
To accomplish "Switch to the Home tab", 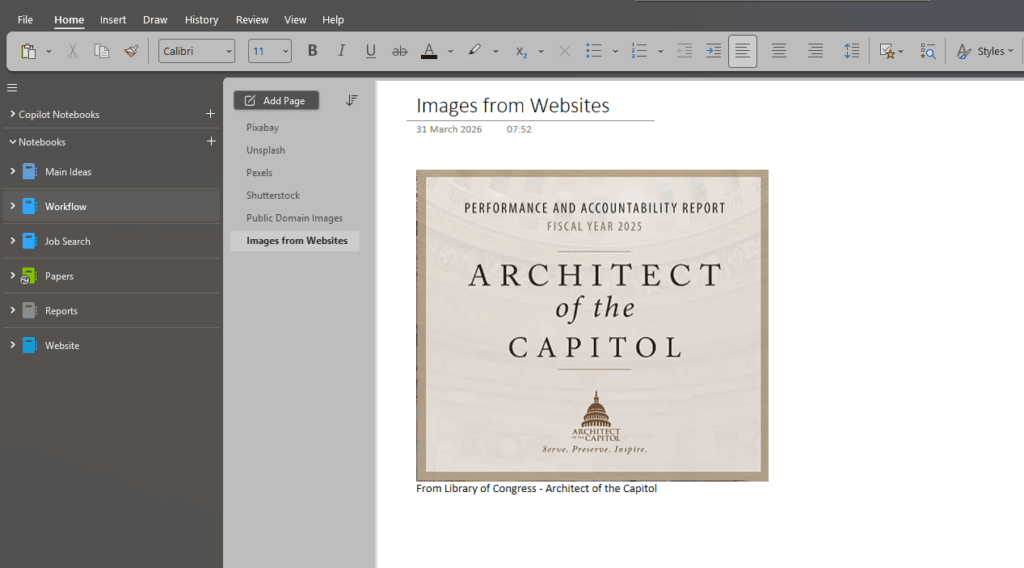I will [69, 20].
